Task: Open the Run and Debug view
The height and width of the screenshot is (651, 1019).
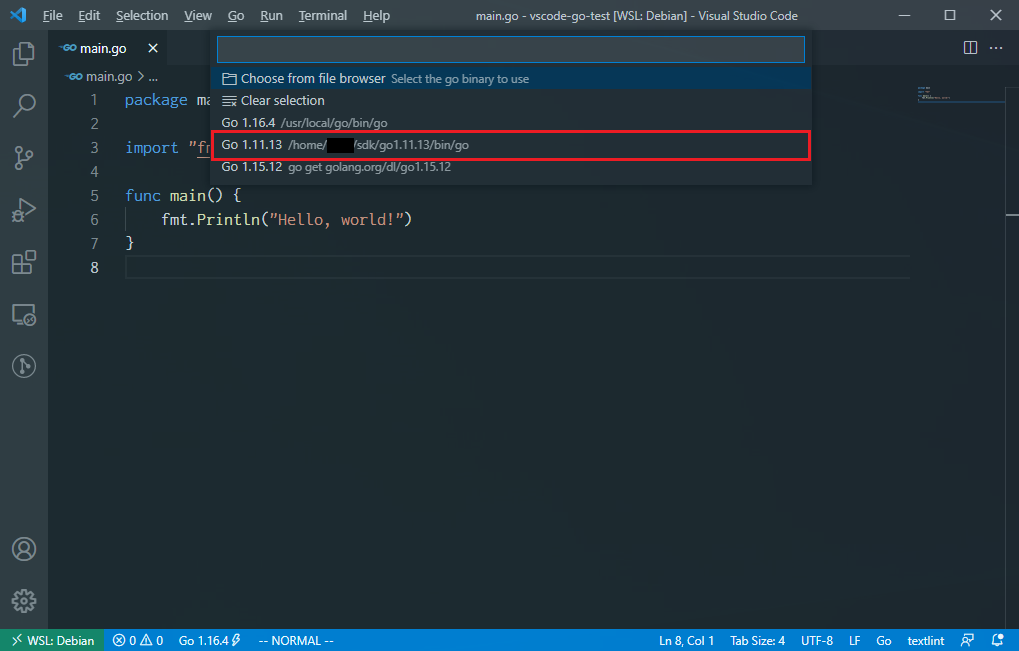Action: tap(23, 210)
